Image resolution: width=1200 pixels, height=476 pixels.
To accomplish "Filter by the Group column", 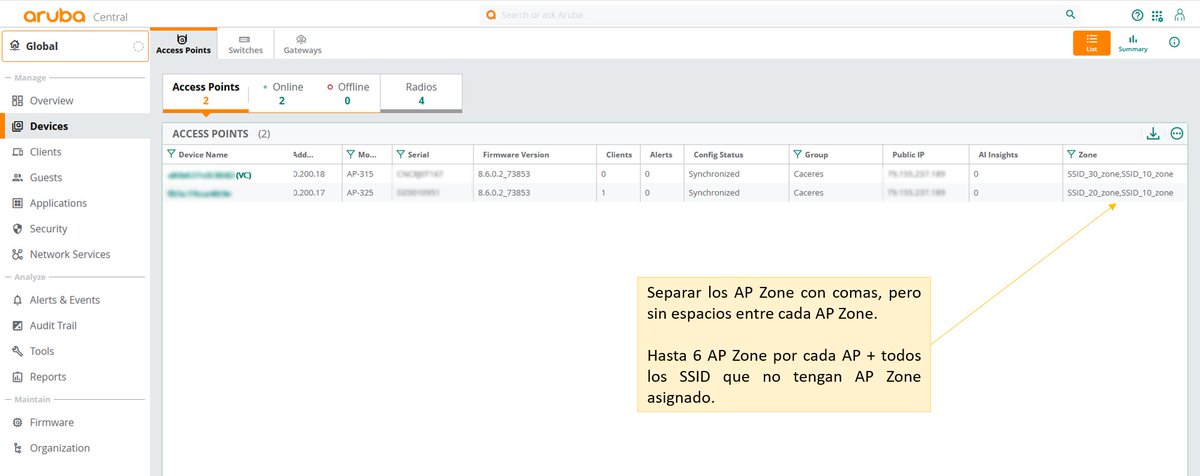I will (x=797, y=155).
